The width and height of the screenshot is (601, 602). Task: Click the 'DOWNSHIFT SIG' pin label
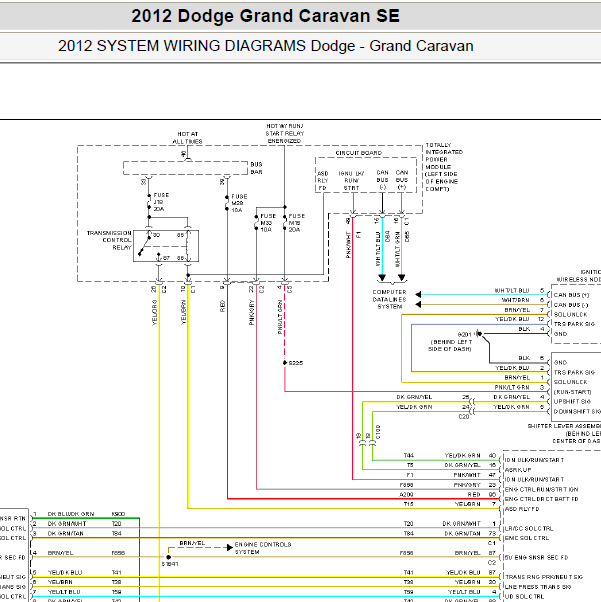pyautogui.click(x=577, y=412)
